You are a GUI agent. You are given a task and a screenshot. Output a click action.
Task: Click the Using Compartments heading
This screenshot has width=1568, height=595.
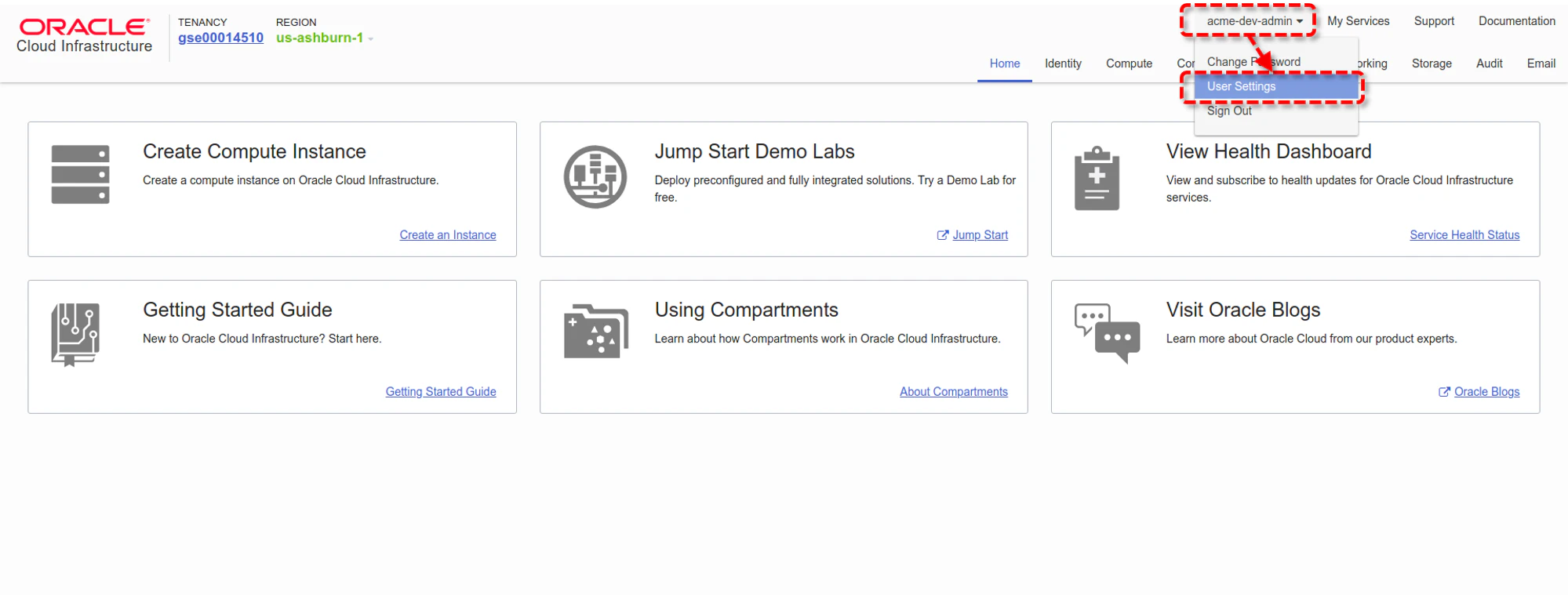pyautogui.click(x=746, y=310)
